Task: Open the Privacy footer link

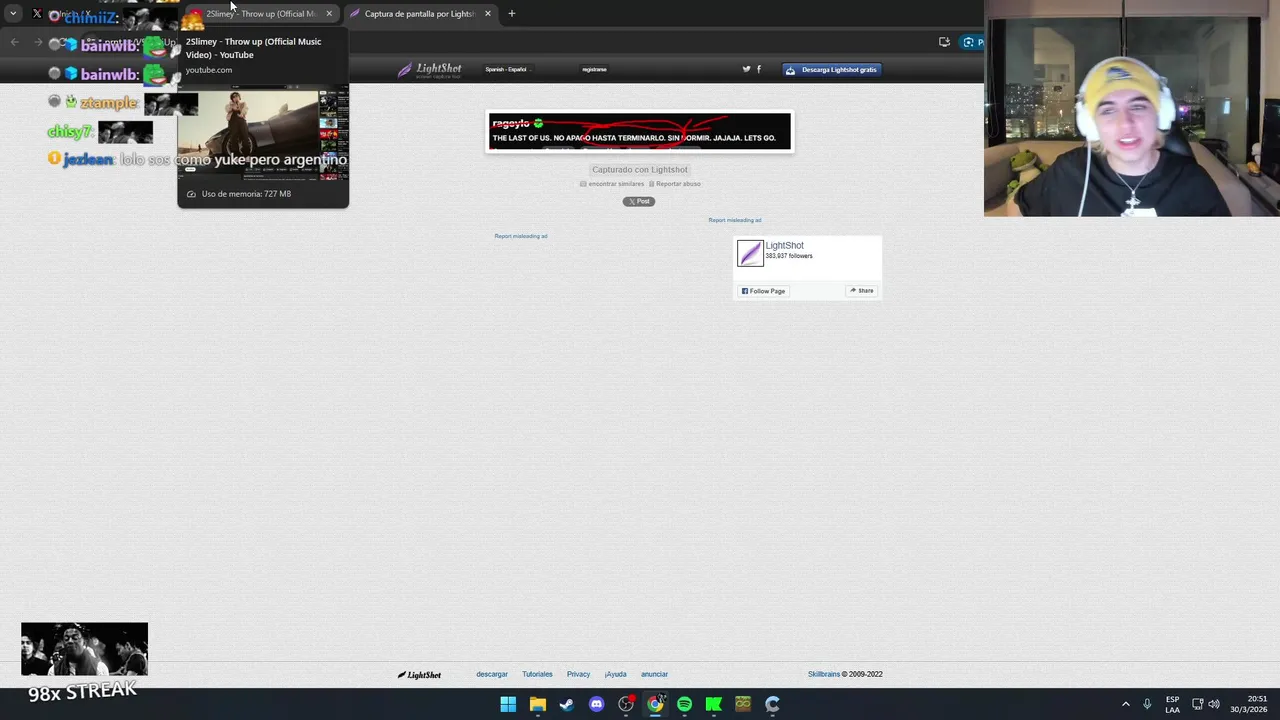Action: pyautogui.click(x=578, y=674)
